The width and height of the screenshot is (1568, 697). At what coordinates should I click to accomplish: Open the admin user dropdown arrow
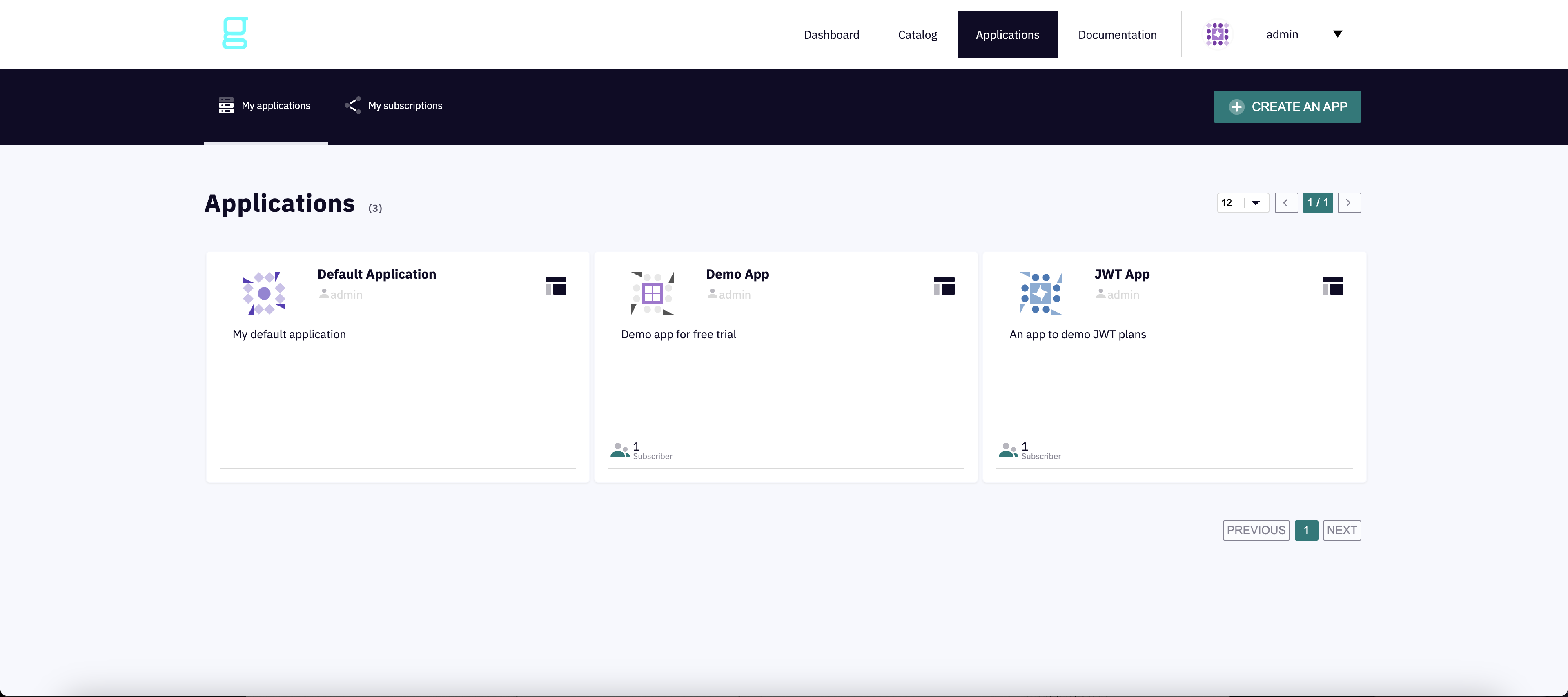pos(1337,34)
